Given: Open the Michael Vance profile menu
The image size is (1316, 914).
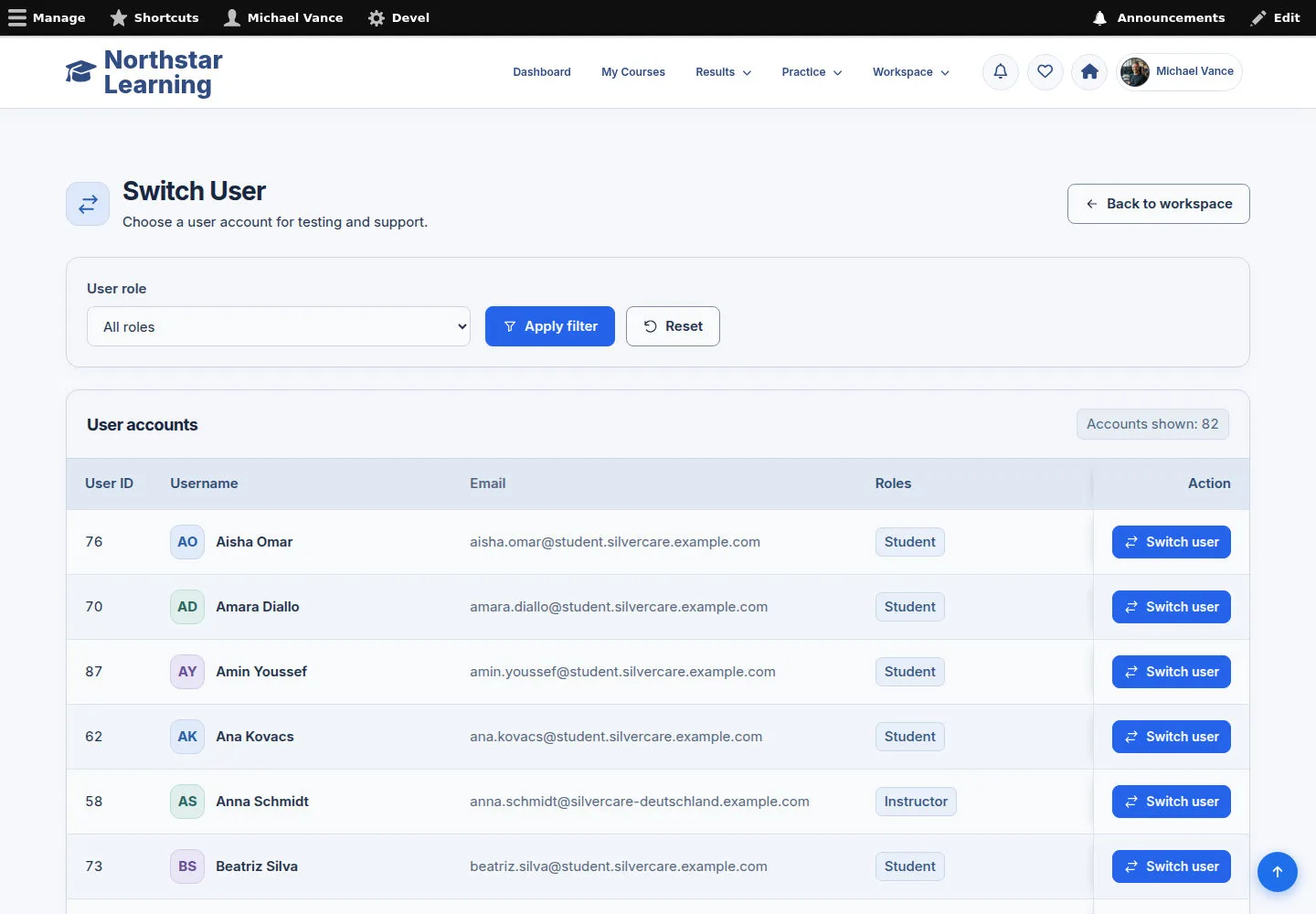Looking at the screenshot, I should (1179, 71).
